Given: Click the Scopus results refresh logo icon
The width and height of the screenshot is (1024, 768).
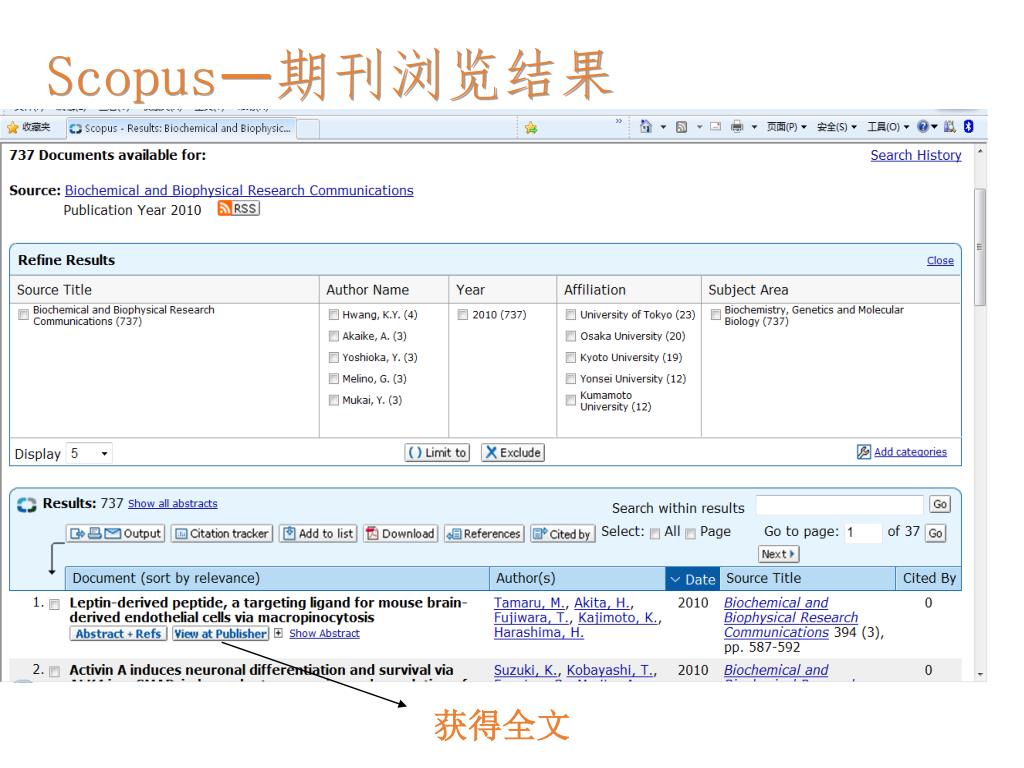Looking at the screenshot, I should (x=27, y=505).
